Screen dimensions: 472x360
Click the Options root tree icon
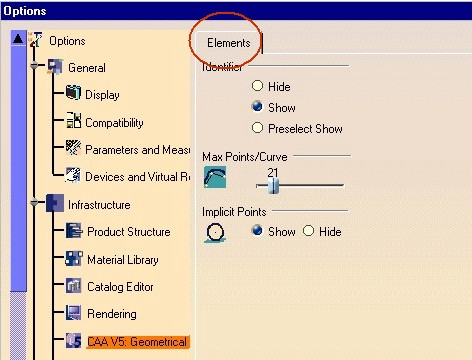point(35,39)
